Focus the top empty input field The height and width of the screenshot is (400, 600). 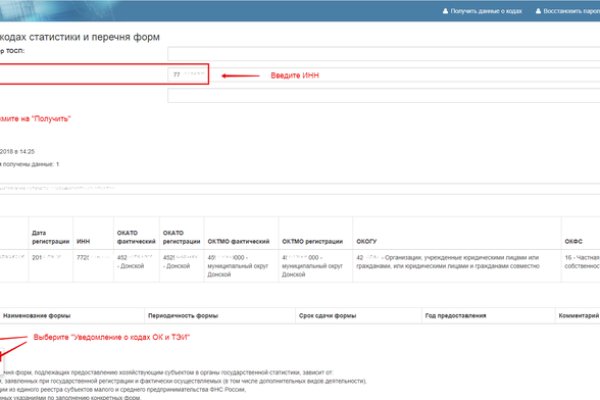[383, 53]
